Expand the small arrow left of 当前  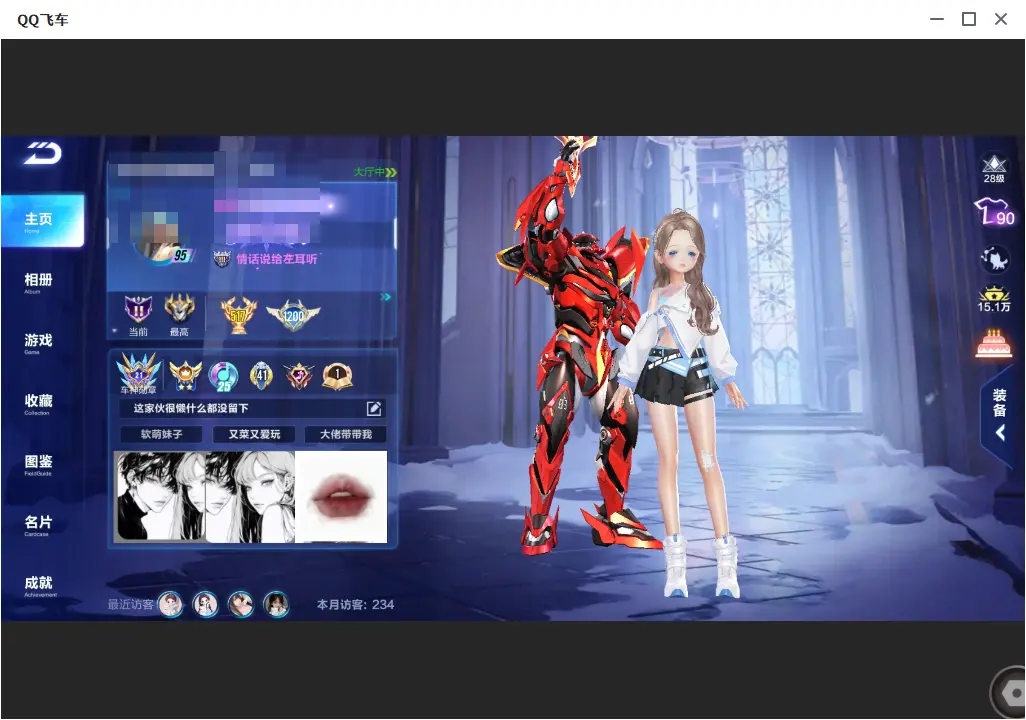pyautogui.click(x=115, y=331)
